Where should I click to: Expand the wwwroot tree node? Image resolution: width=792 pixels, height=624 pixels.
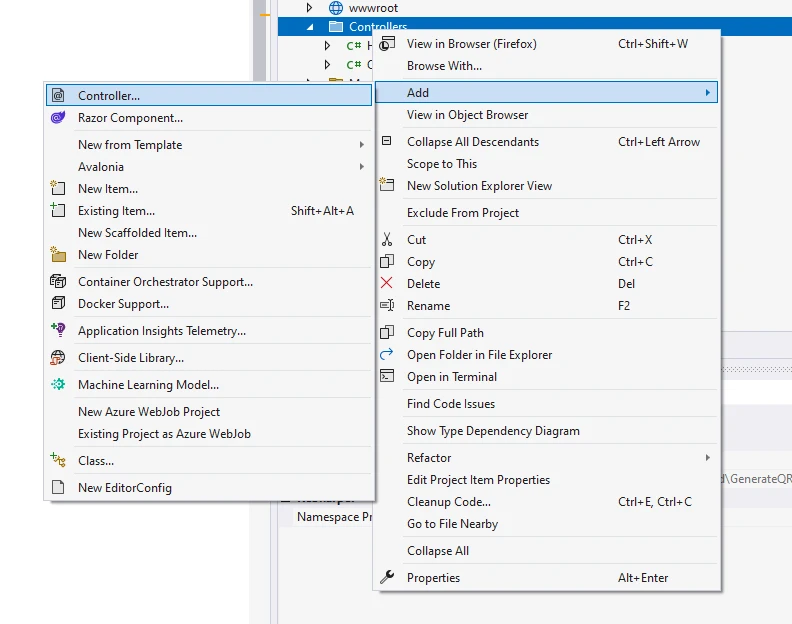click(x=310, y=8)
